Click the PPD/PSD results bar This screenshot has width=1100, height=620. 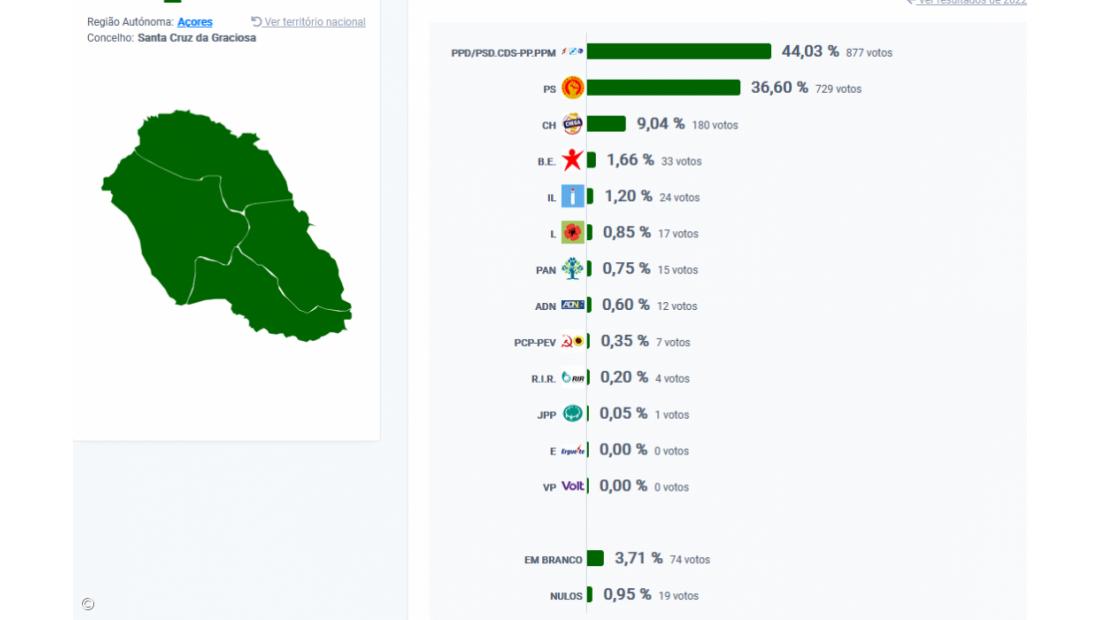coord(680,51)
